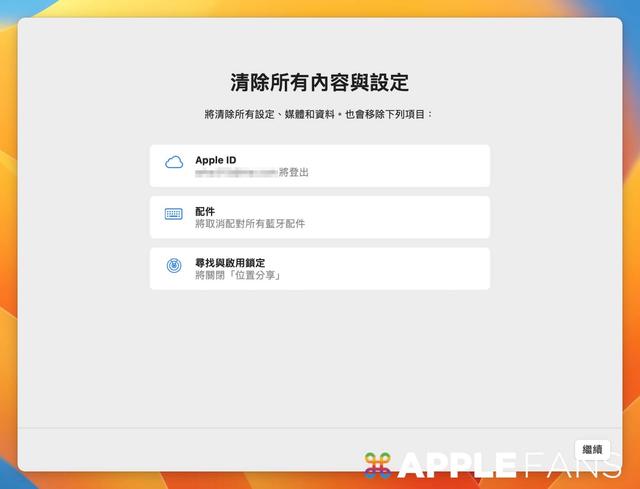
Task: Click the 清除所有內容與設定 title
Action: pos(320,83)
